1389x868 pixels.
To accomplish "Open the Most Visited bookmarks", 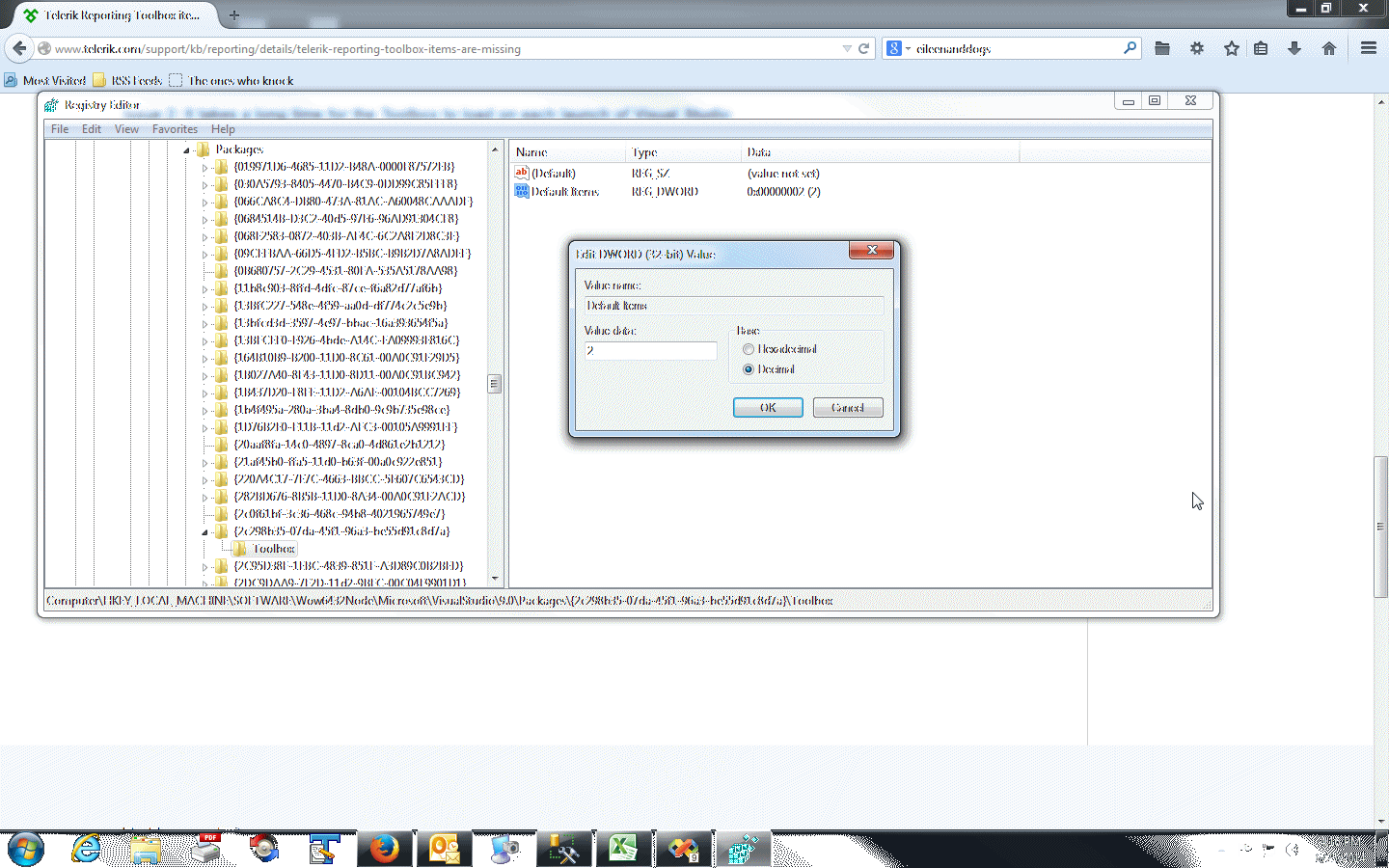I will tap(45, 81).
